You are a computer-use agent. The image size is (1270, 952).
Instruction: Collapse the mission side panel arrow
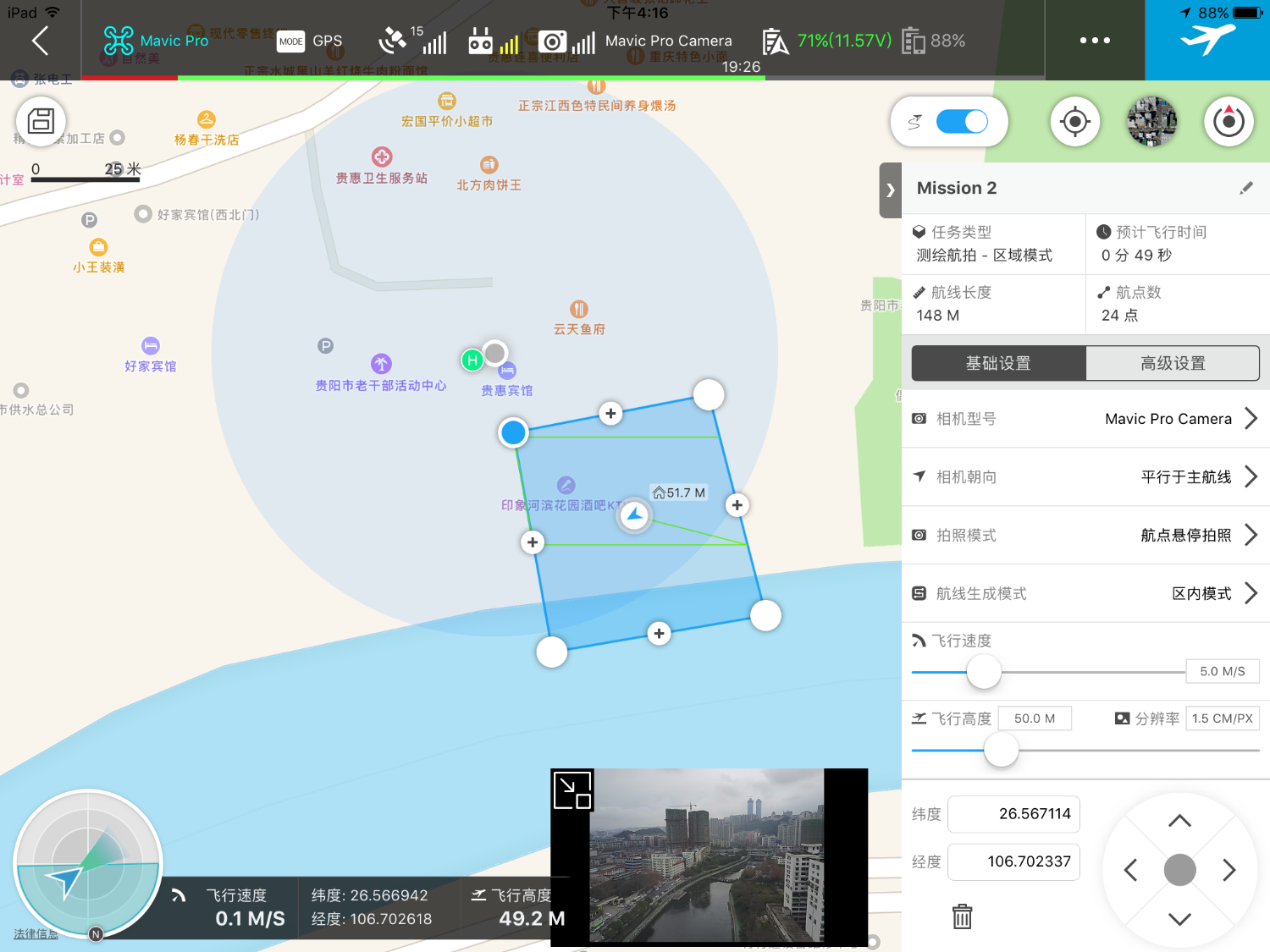coord(891,190)
